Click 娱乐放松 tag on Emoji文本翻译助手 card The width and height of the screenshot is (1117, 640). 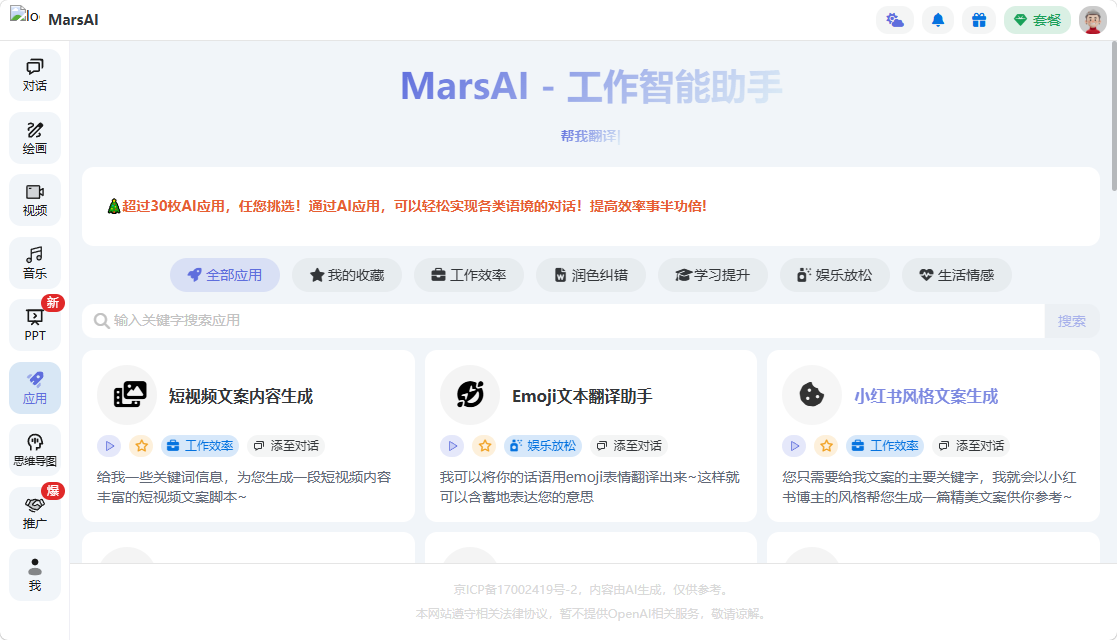(543, 446)
